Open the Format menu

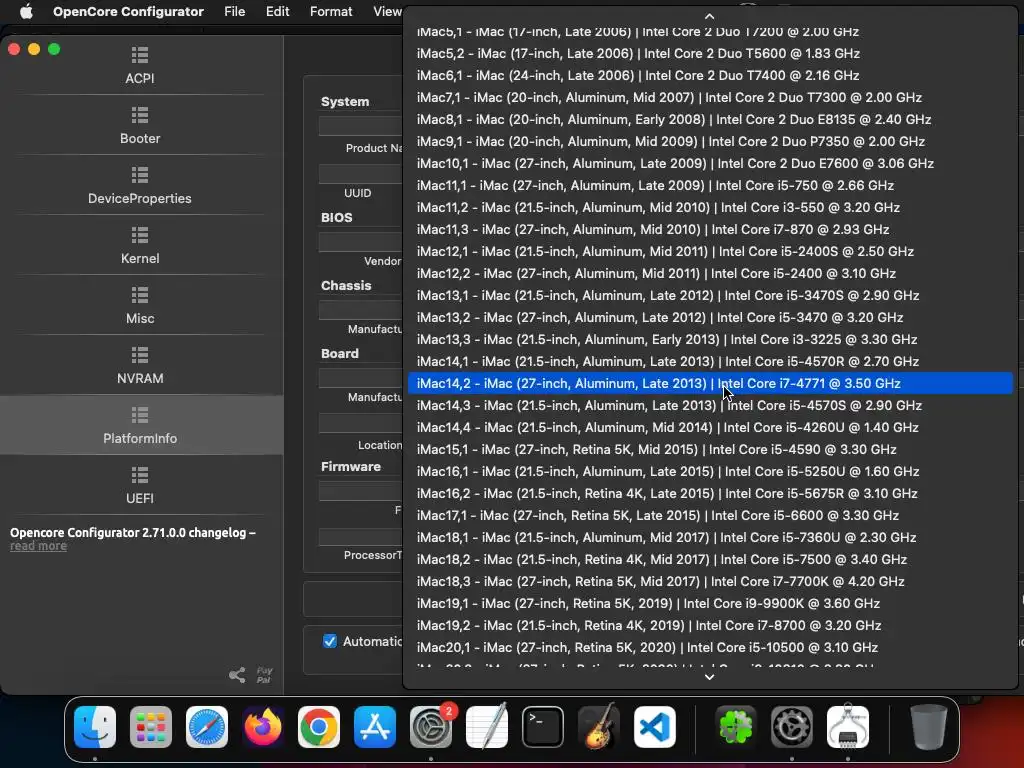(331, 12)
